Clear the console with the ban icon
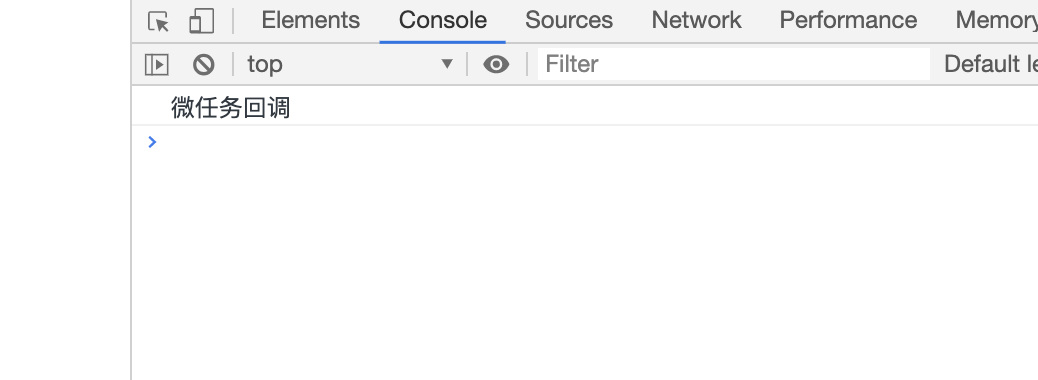This screenshot has height=380, width=1038. [203, 64]
